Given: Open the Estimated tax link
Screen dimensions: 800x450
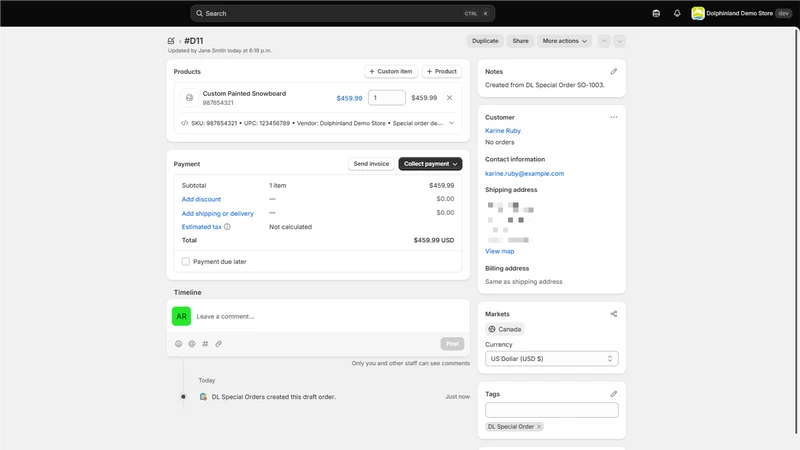Looking at the screenshot, I should 202,227.
